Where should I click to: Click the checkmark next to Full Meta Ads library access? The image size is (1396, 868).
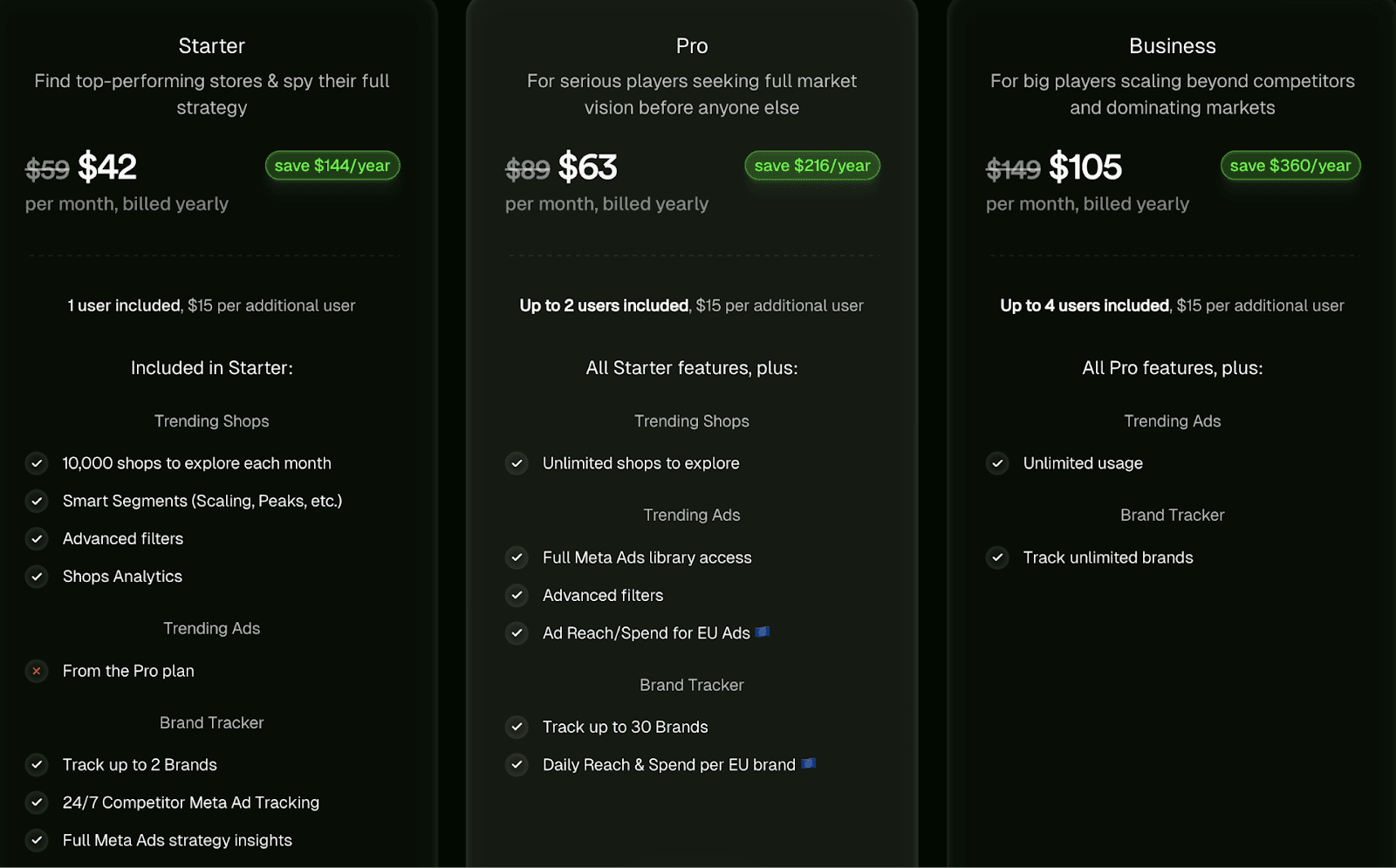(x=517, y=557)
